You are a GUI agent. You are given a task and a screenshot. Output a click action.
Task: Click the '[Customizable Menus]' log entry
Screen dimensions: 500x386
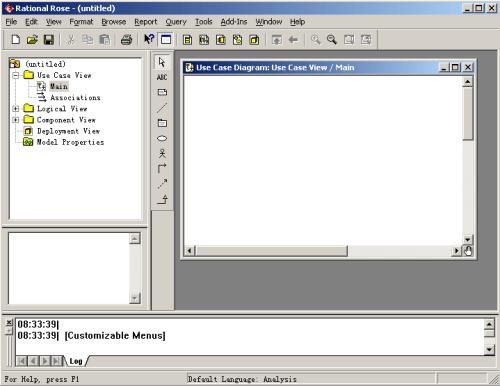pos(115,336)
